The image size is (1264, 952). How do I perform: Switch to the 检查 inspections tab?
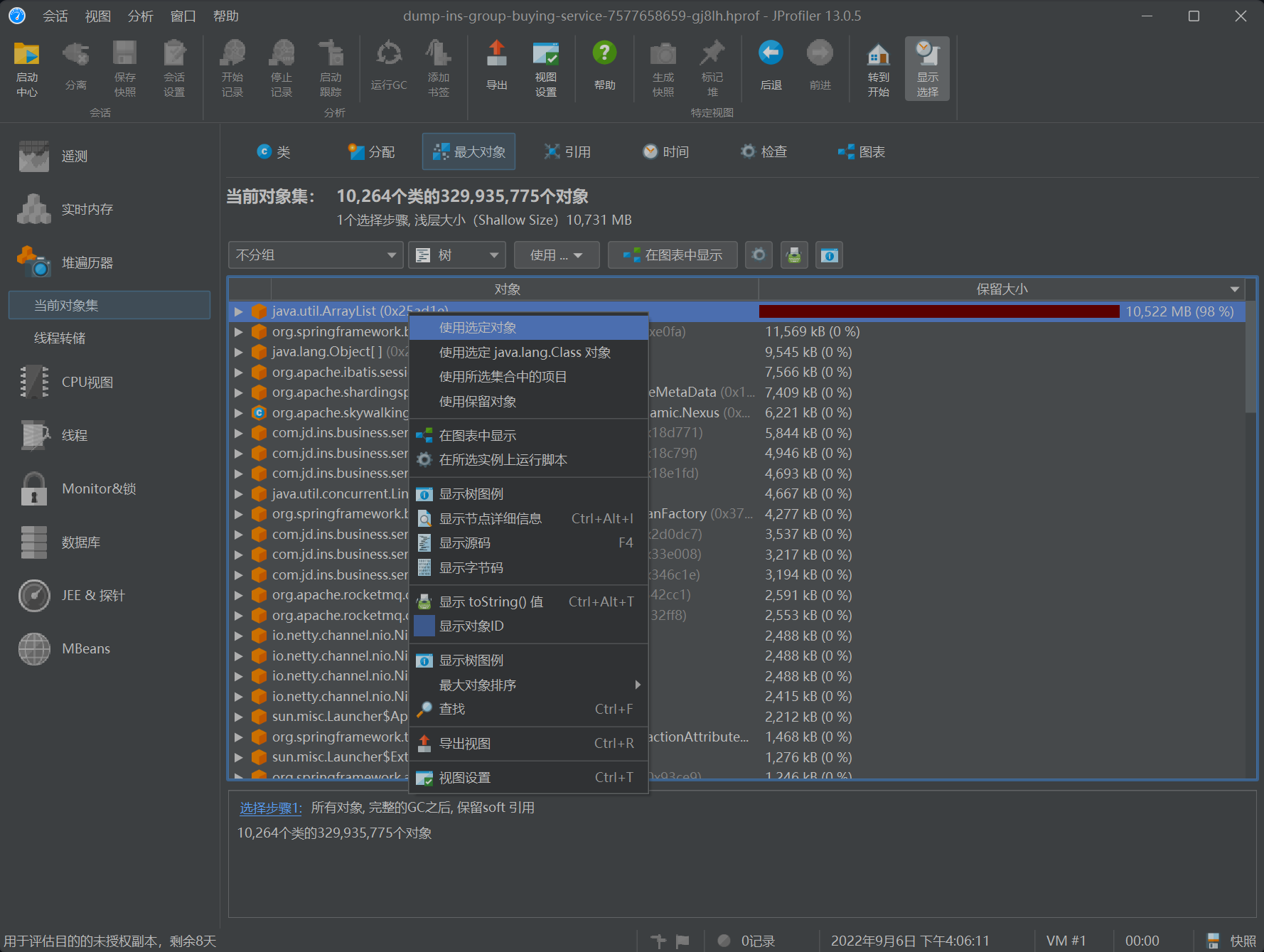pyautogui.click(x=764, y=151)
